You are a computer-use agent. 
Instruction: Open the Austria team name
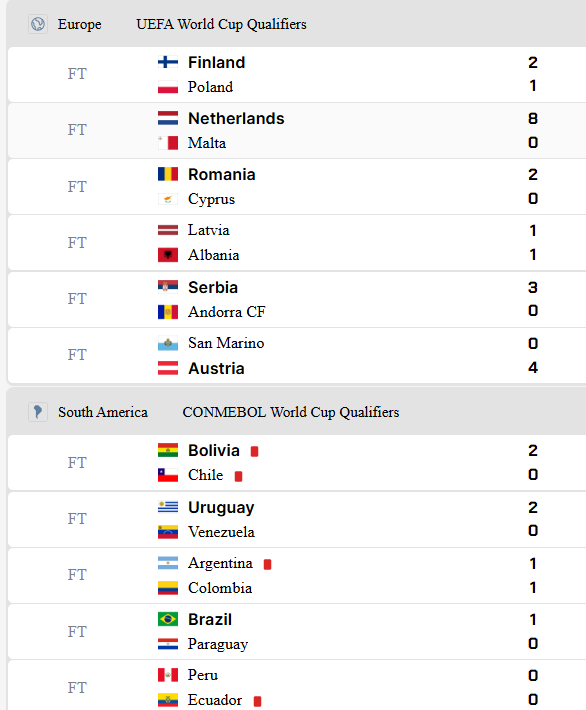(216, 368)
